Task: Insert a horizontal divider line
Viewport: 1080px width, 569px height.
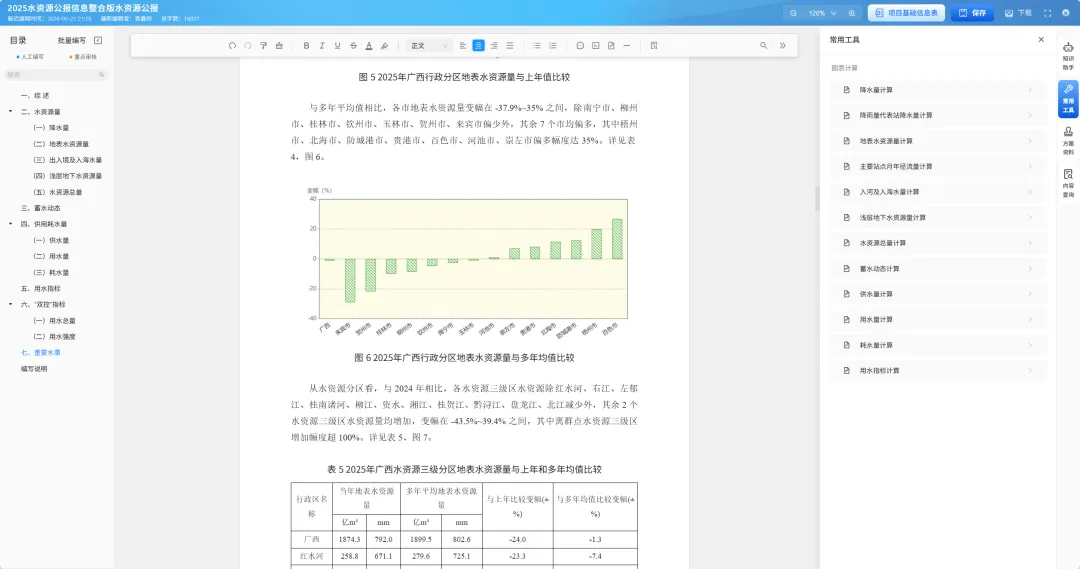Action: [627, 45]
